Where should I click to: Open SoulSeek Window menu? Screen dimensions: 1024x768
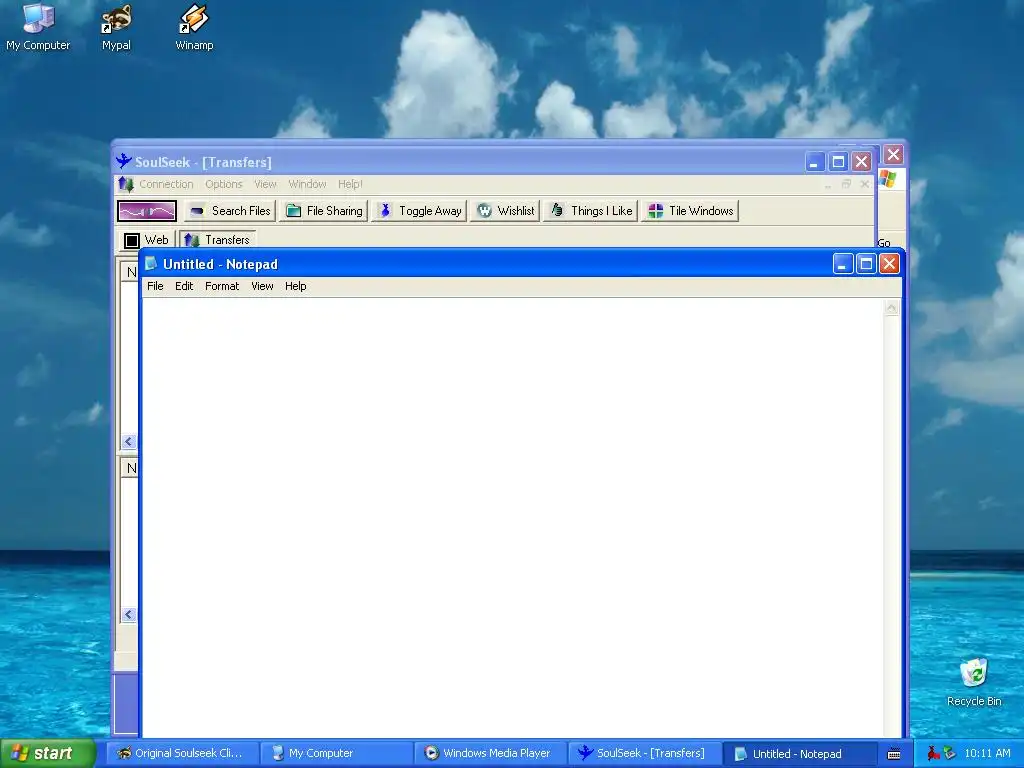click(307, 184)
